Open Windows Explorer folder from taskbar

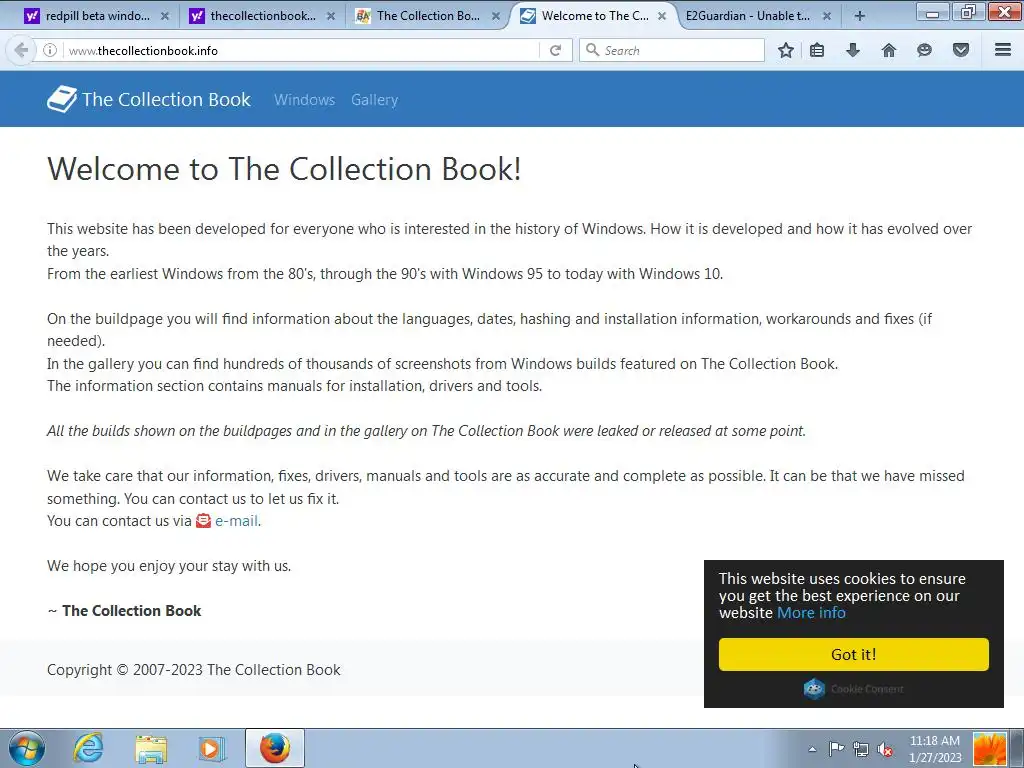click(x=151, y=749)
